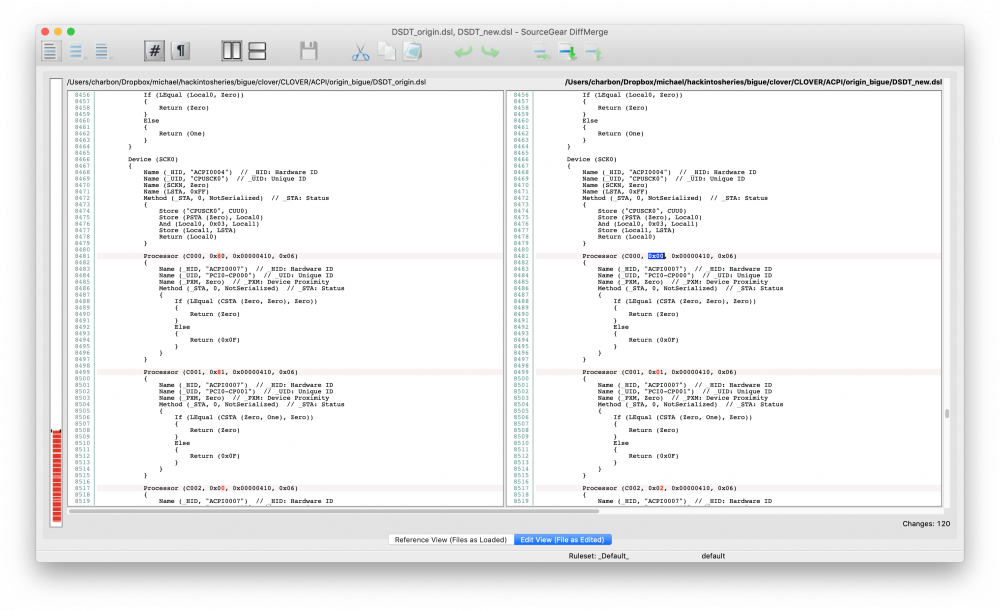Click the DSDT_origin.dsl file path header
The height and width of the screenshot is (610, 1000).
click(x=246, y=82)
